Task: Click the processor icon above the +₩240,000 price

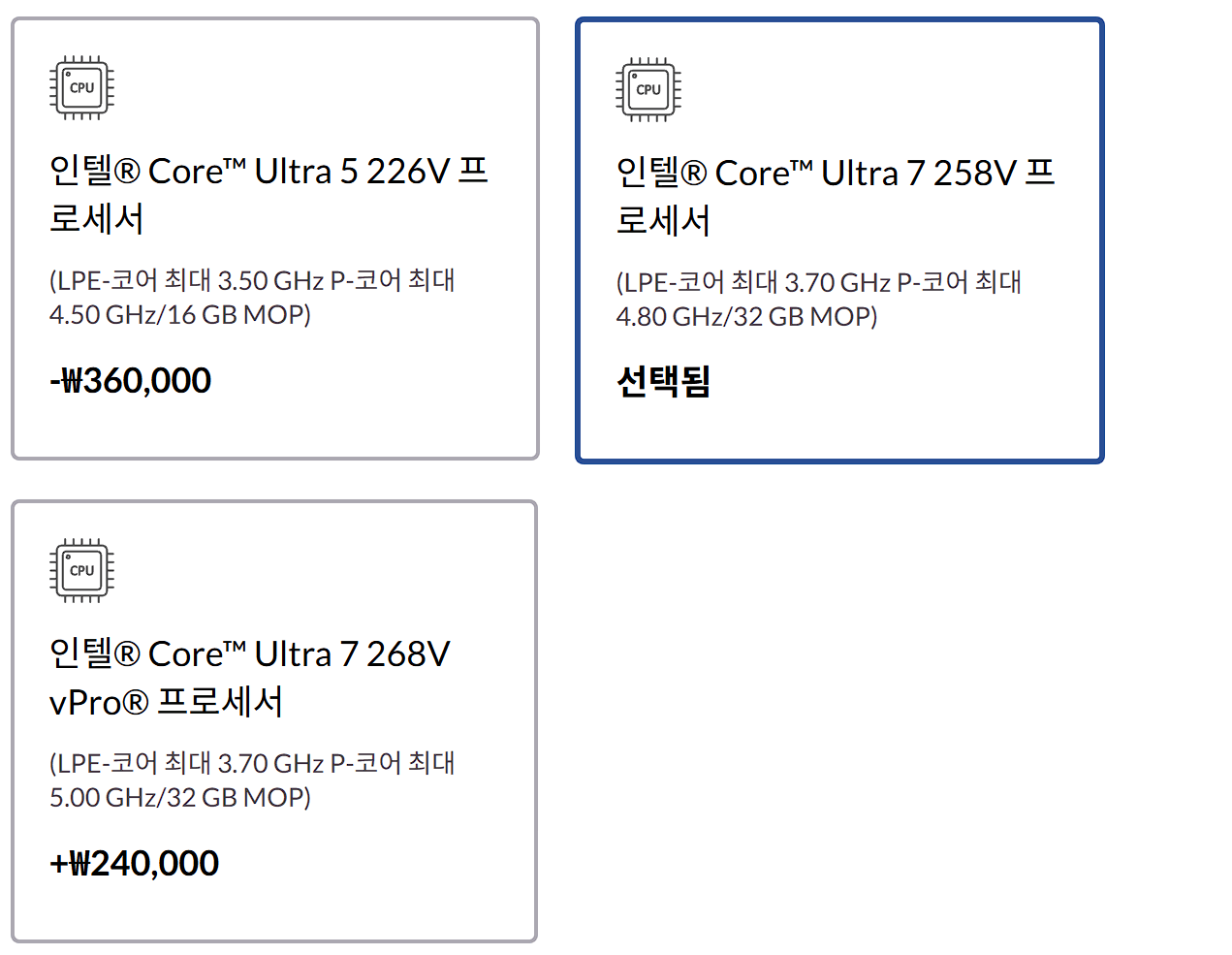Action: click(x=80, y=570)
